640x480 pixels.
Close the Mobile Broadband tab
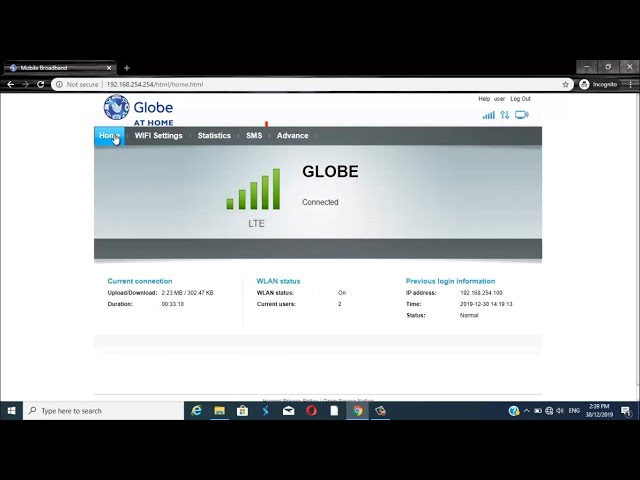[x=109, y=68]
